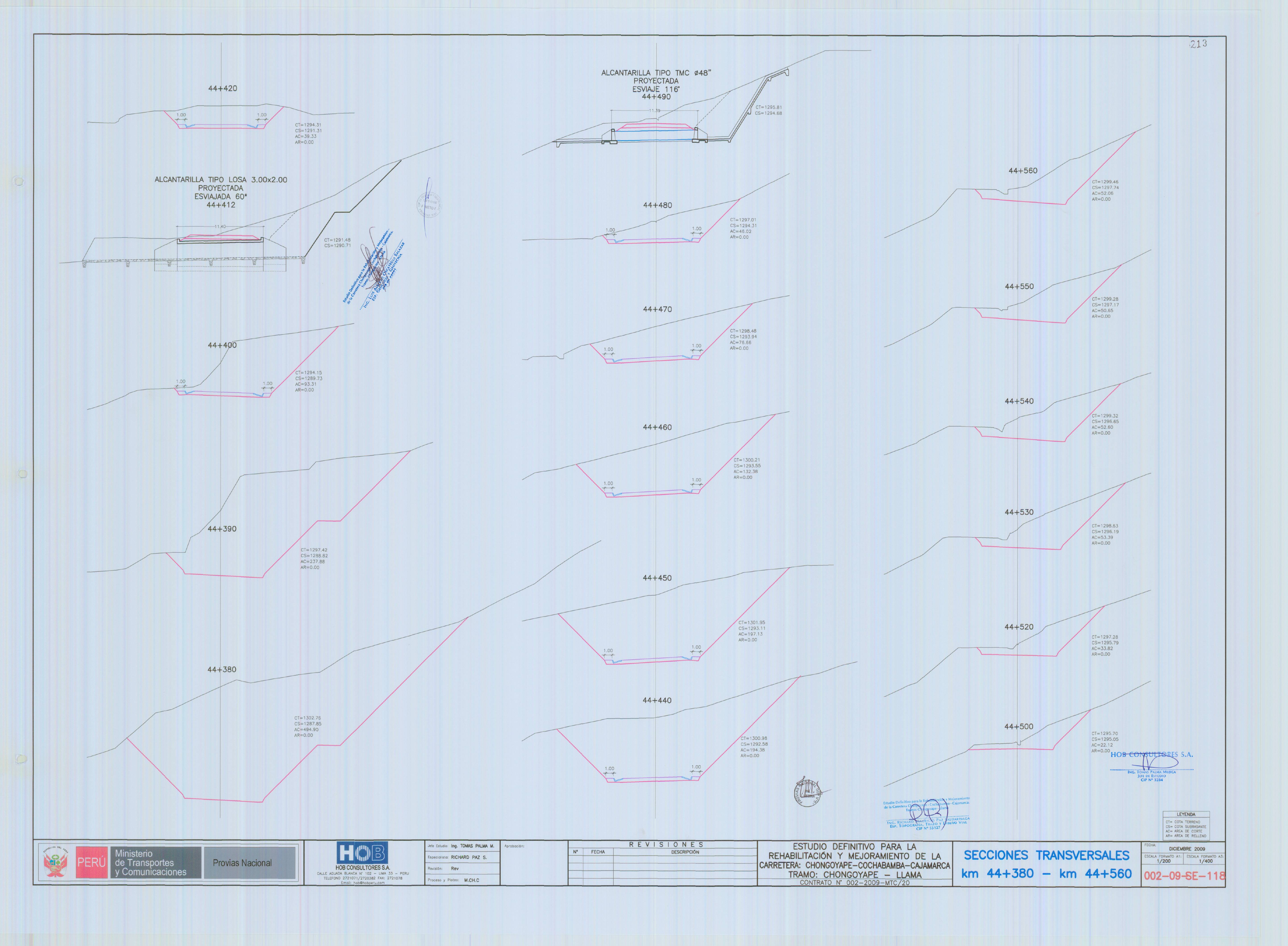Click value 'AC=52.60' at section 44+540
Viewport: 1288px width, 946px height.
(x=1102, y=427)
